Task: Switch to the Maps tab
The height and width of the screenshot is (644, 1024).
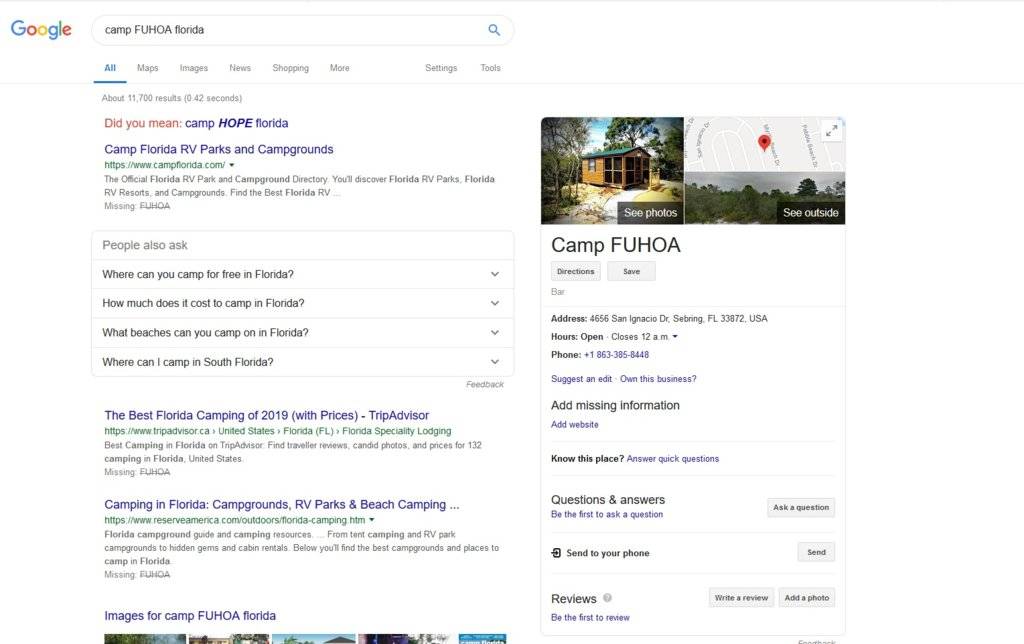Action: (148, 68)
